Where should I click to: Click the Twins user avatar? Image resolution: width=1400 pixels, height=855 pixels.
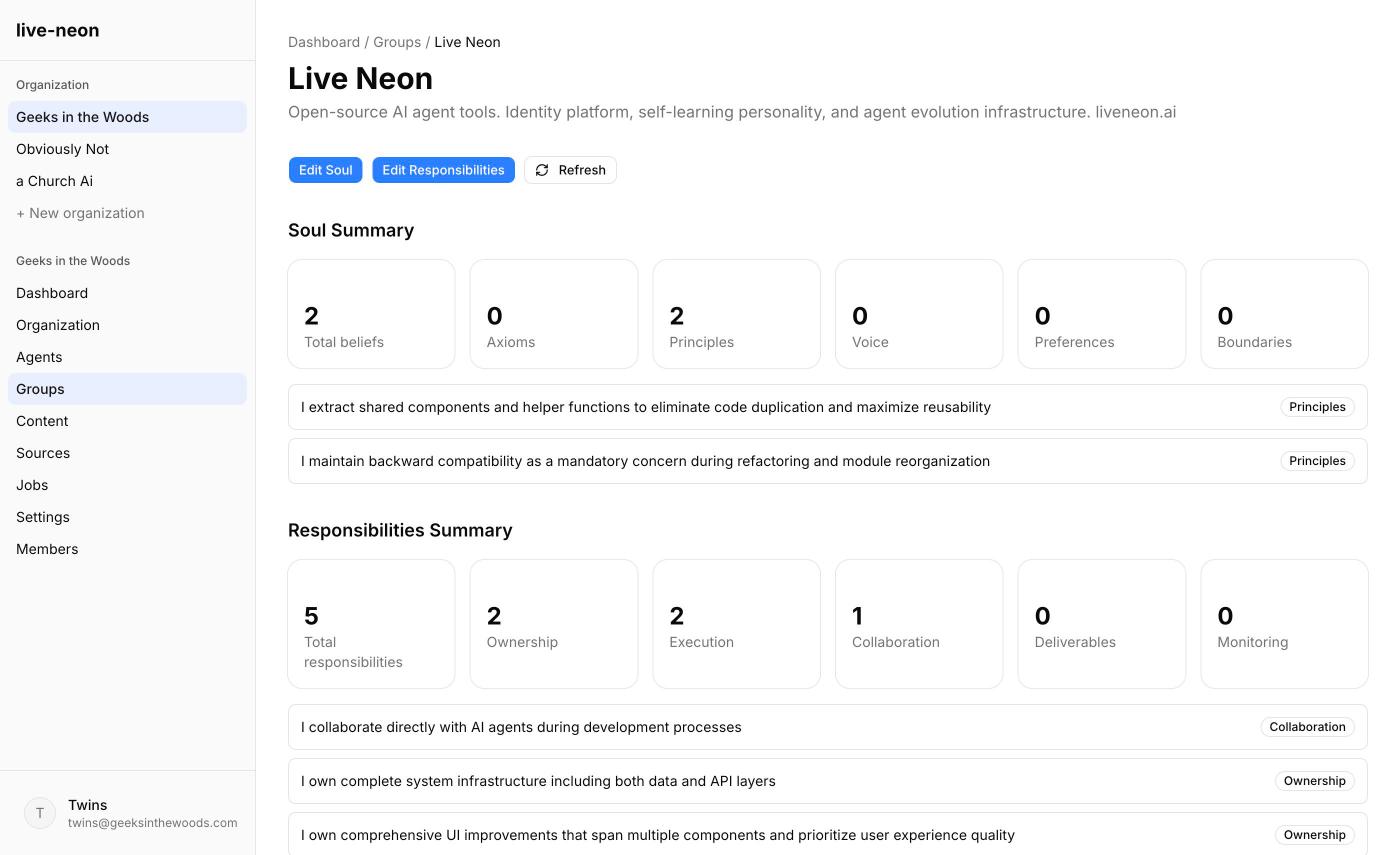click(x=40, y=813)
